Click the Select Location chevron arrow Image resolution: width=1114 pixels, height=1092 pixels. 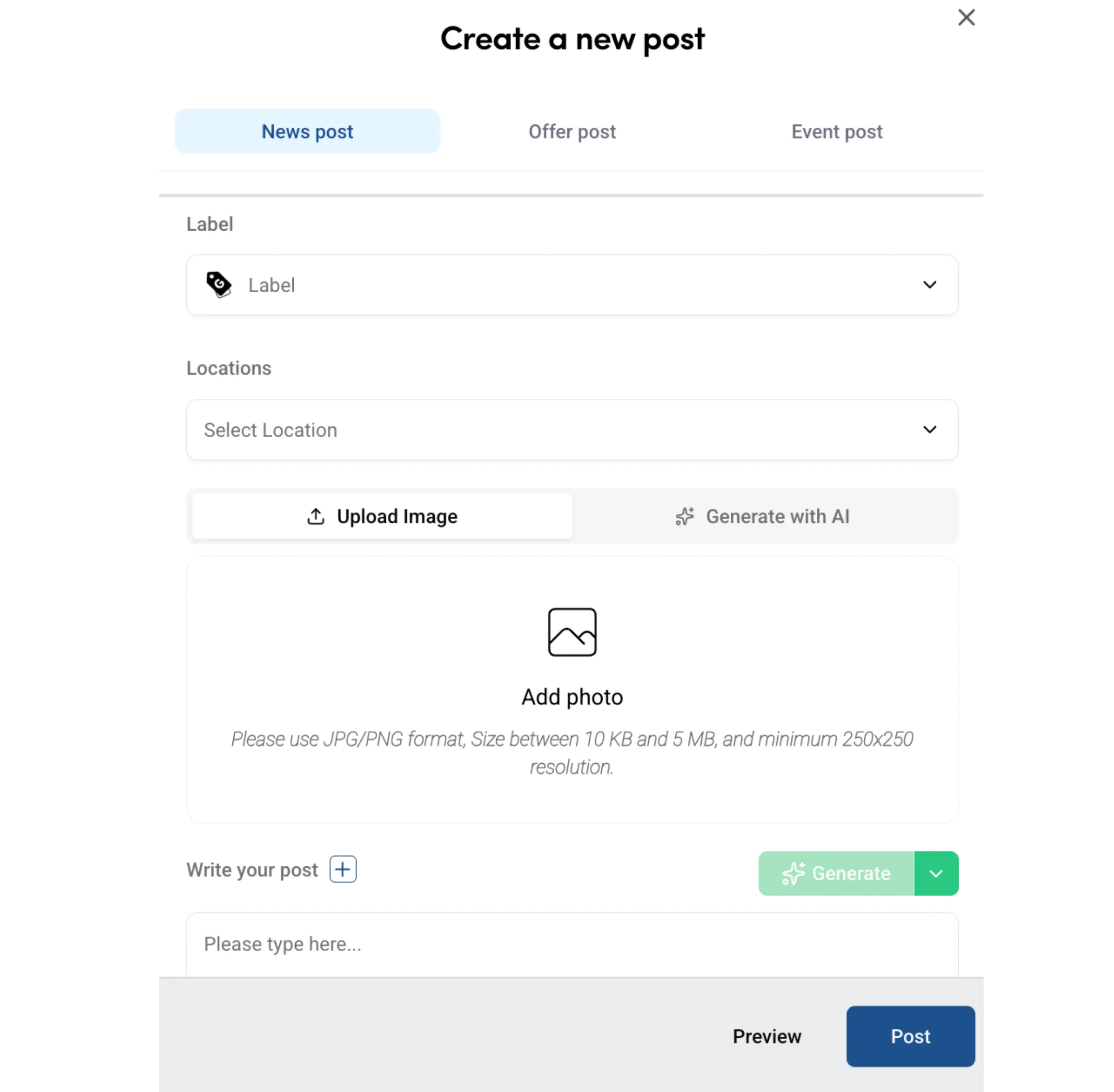(x=930, y=430)
